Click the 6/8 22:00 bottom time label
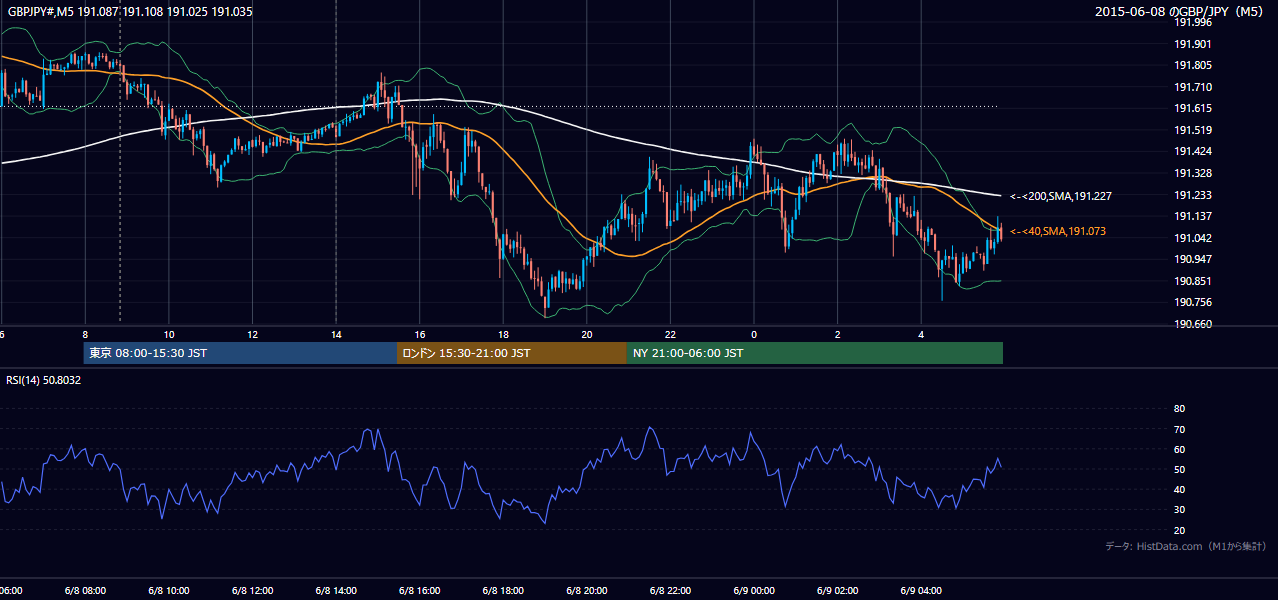This screenshot has height=600, width=1278. pyautogui.click(x=669, y=591)
